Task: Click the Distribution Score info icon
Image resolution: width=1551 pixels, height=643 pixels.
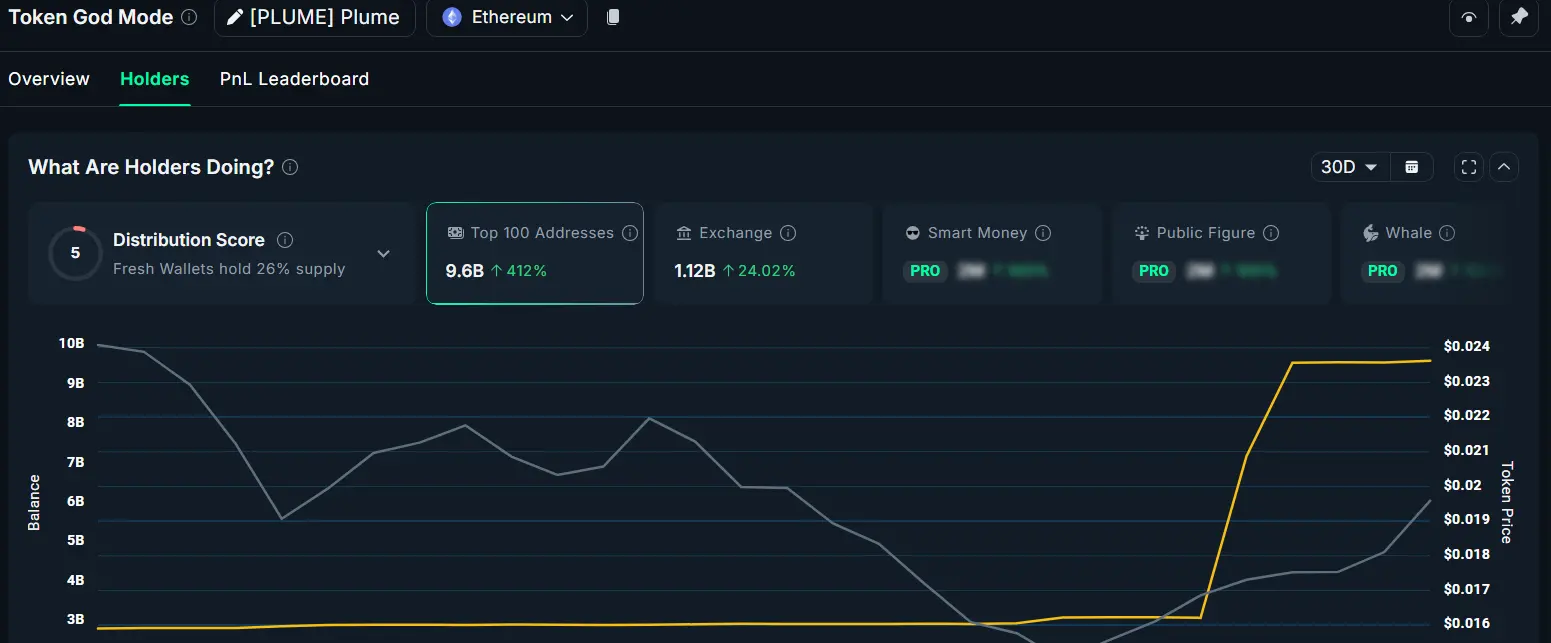Action: point(285,240)
